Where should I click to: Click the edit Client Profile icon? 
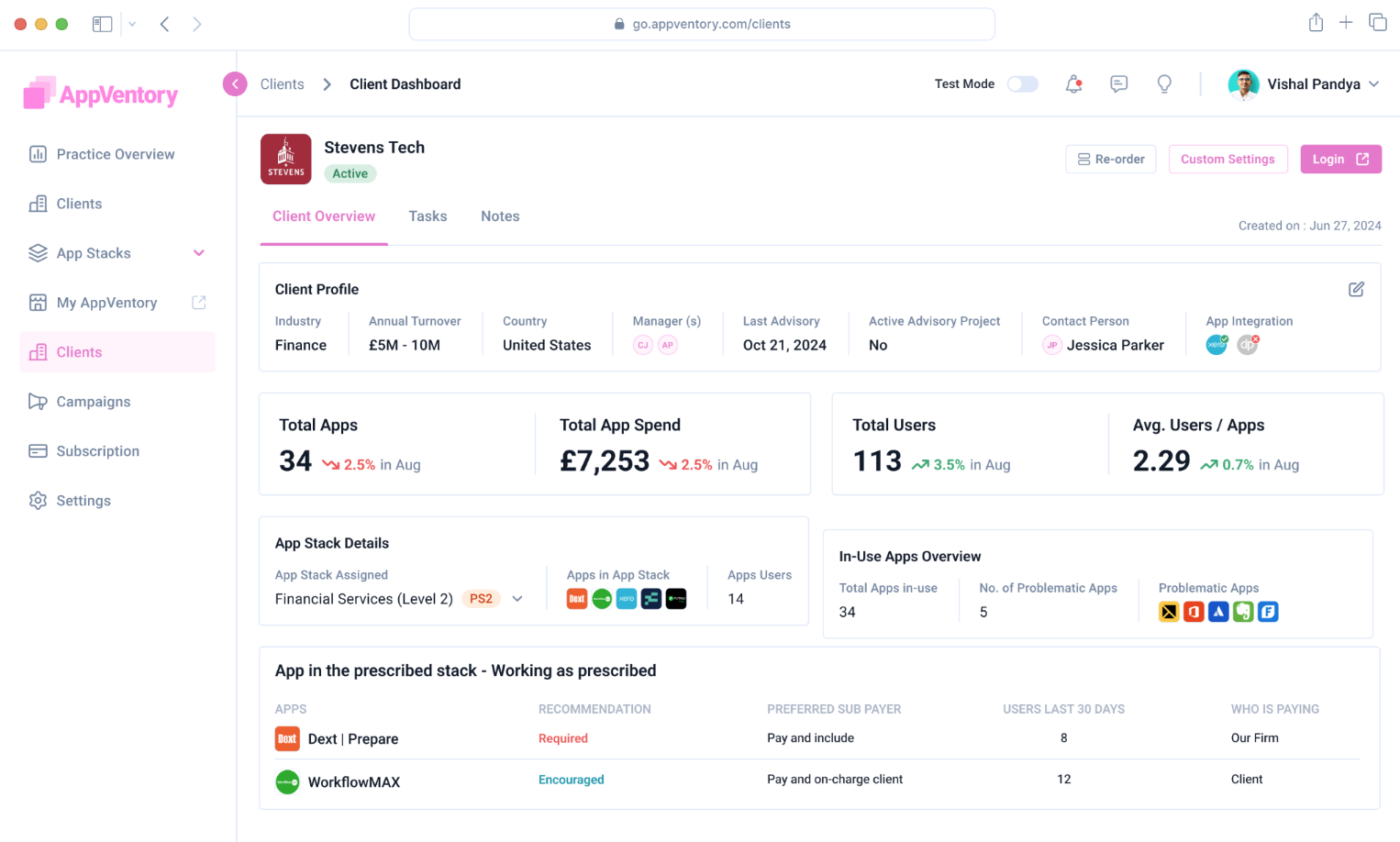point(1355,290)
